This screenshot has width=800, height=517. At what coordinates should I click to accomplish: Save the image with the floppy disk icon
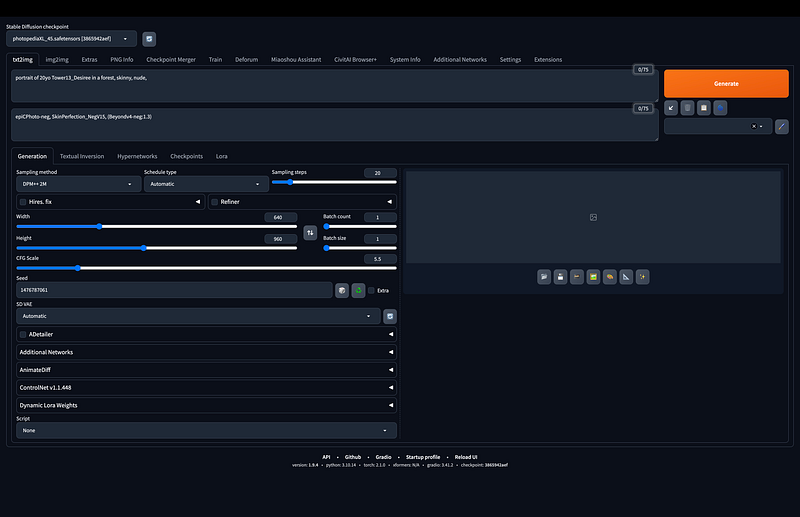(x=560, y=277)
